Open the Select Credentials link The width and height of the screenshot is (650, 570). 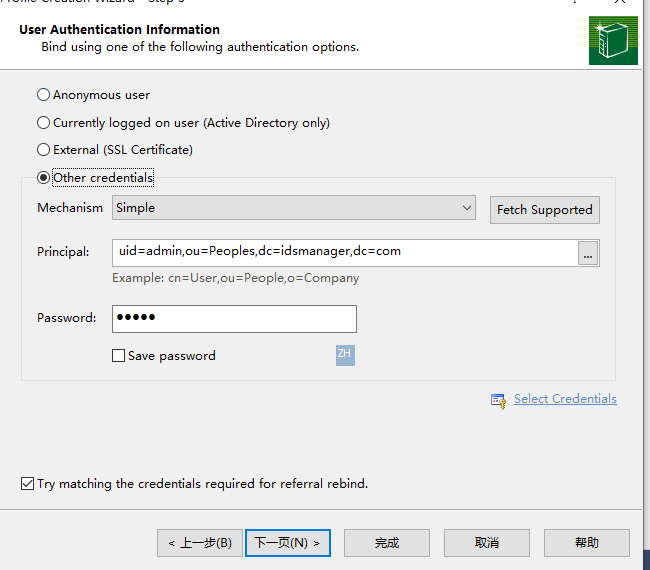tap(565, 399)
